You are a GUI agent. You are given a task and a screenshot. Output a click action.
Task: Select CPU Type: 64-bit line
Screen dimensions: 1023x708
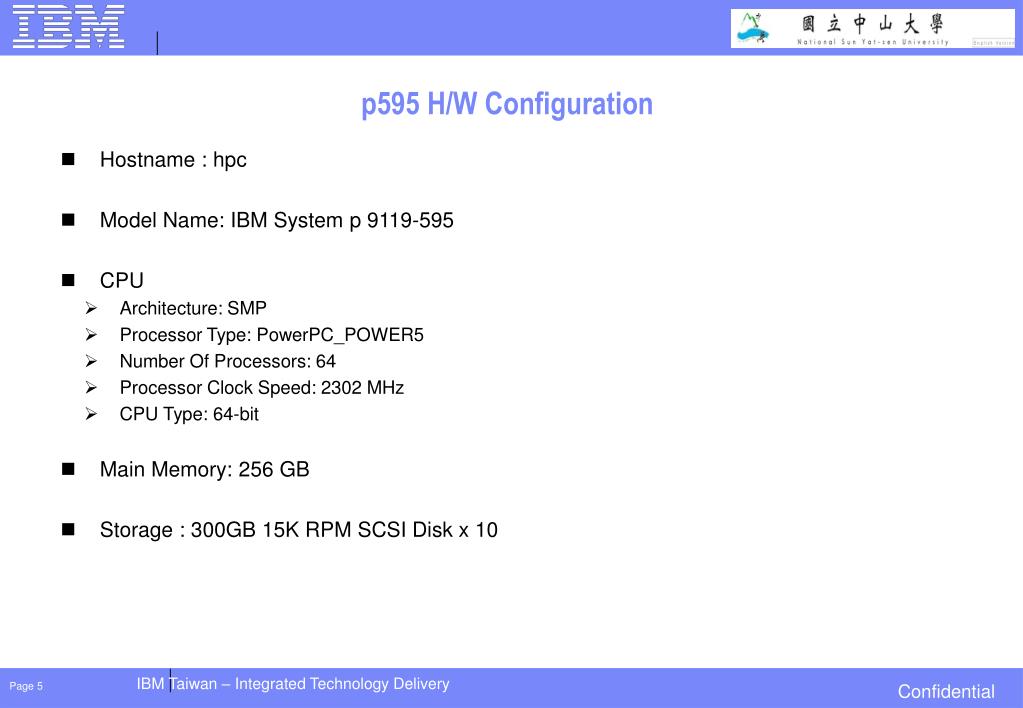pos(189,414)
